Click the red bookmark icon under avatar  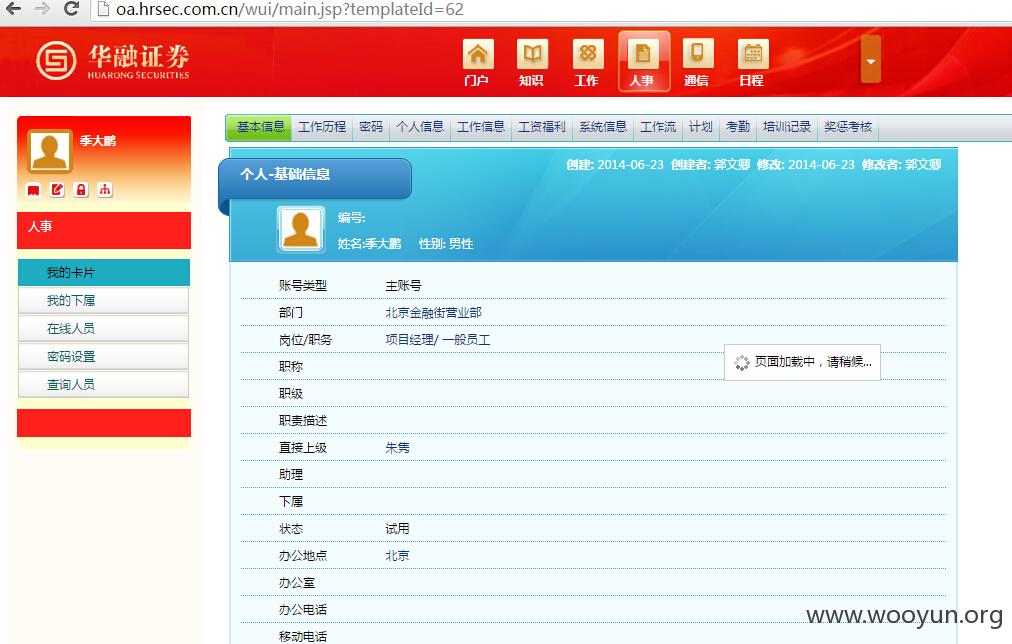point(34,190)
